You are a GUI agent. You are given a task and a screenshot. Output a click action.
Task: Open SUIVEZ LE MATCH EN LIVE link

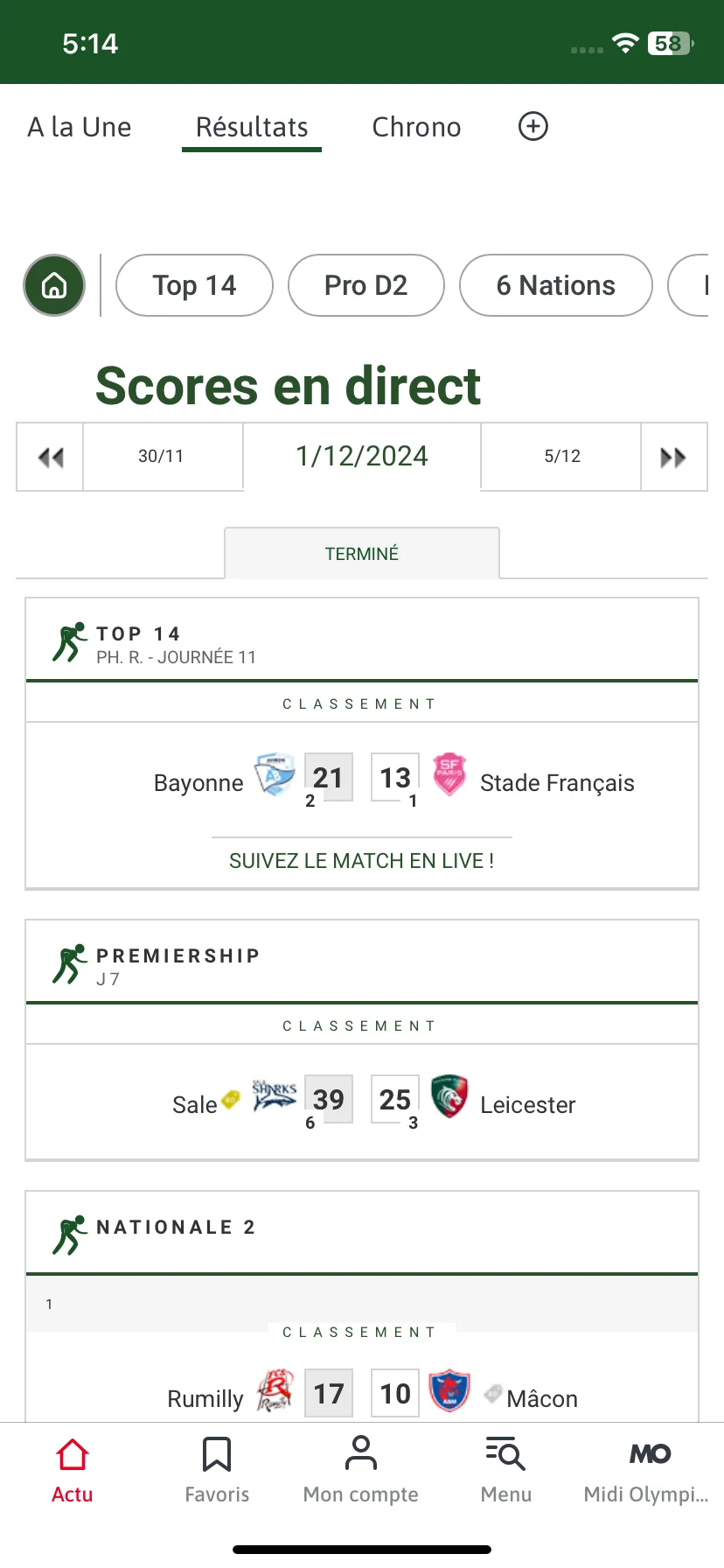click(362, 861)
